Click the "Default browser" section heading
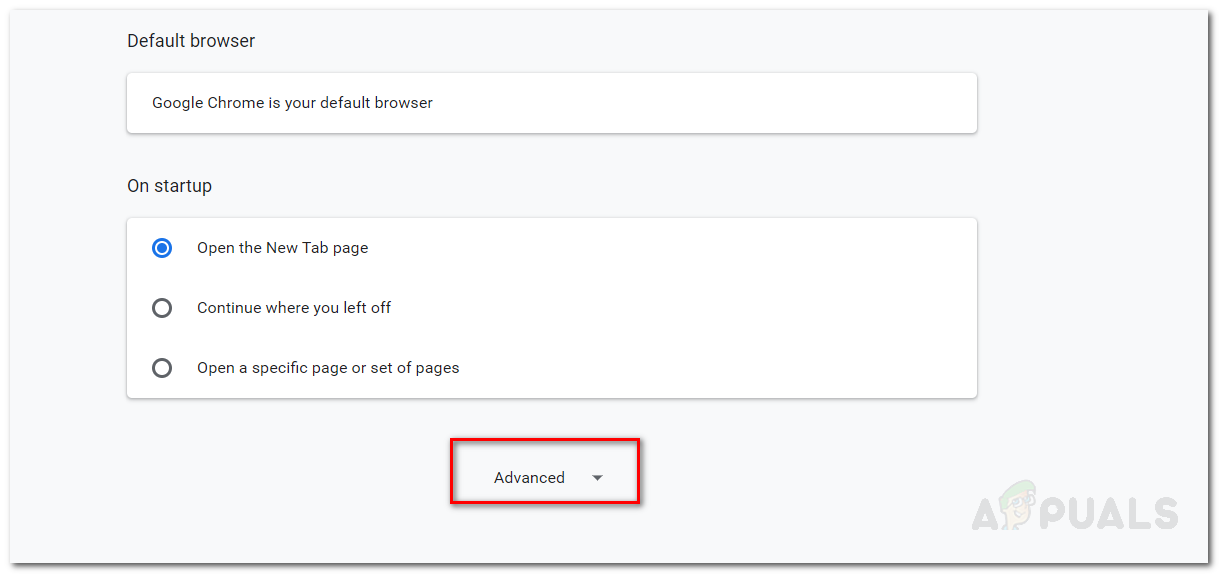This screenshot has width=1219, height=574. click(x=191, y=41)
